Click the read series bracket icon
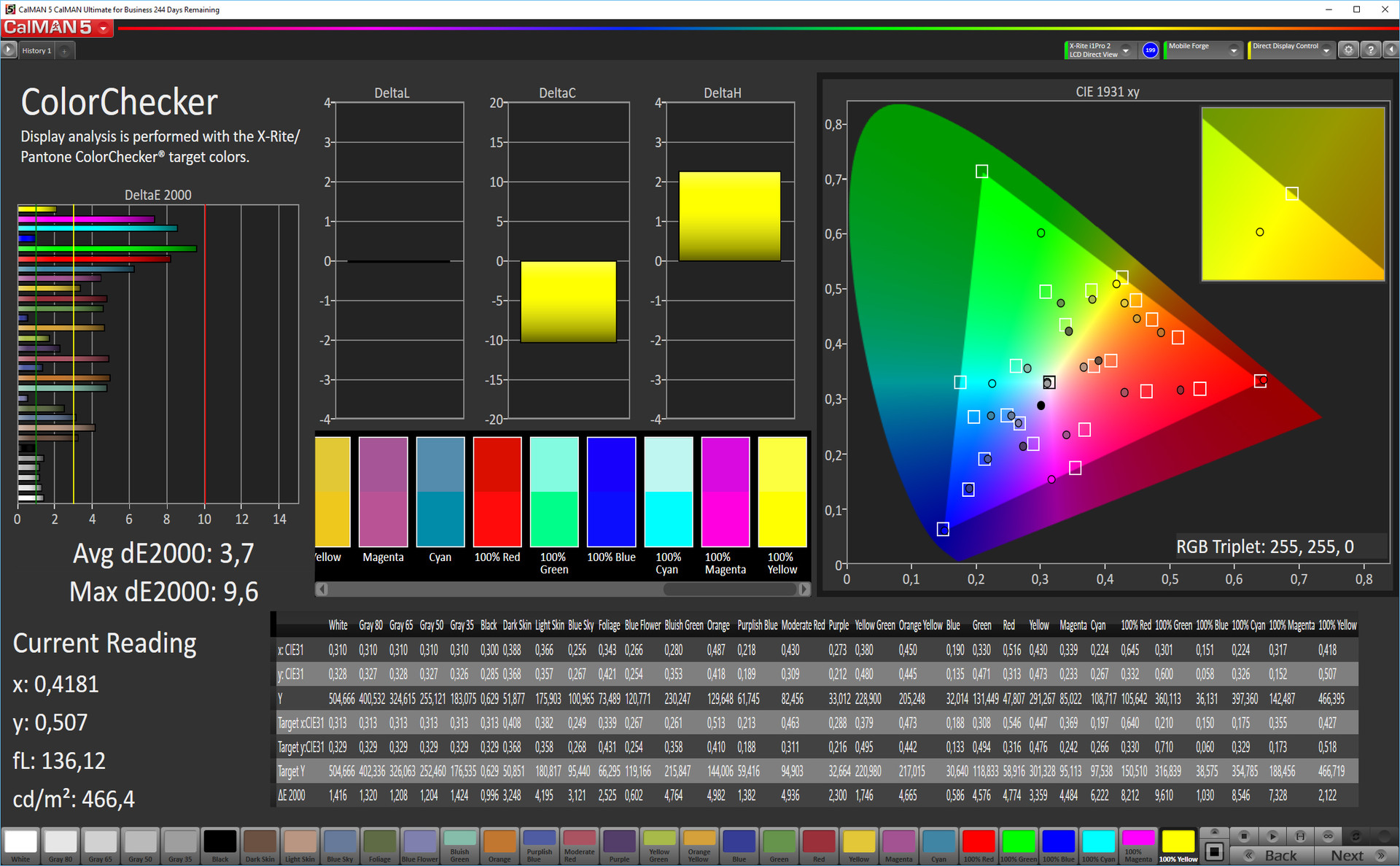1400x866 pixels. [1300, 836]
